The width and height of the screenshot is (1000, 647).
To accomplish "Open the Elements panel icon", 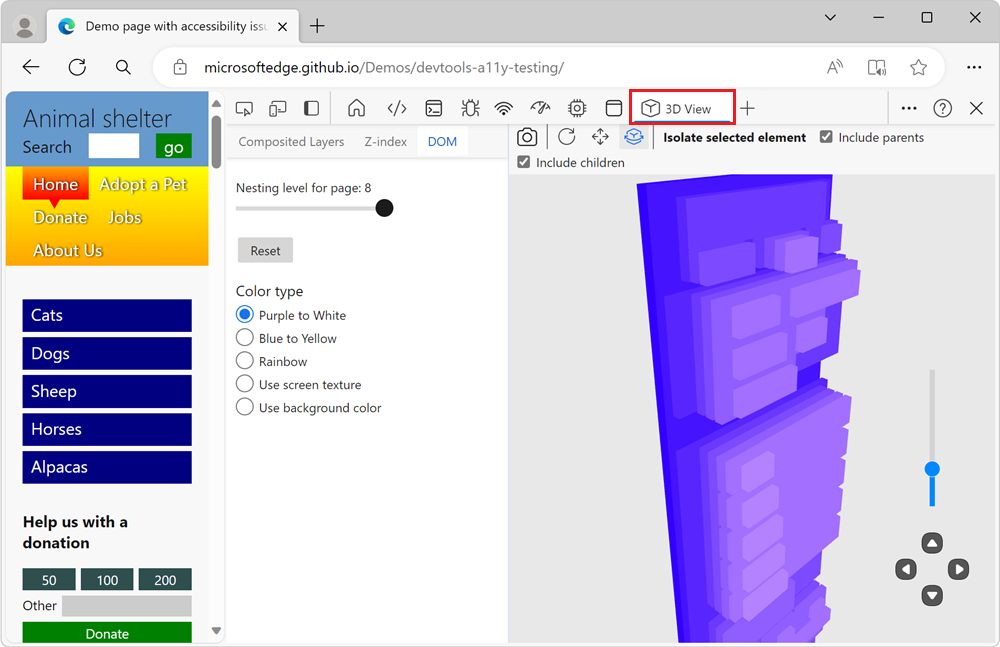I will [x=397, y=108].
